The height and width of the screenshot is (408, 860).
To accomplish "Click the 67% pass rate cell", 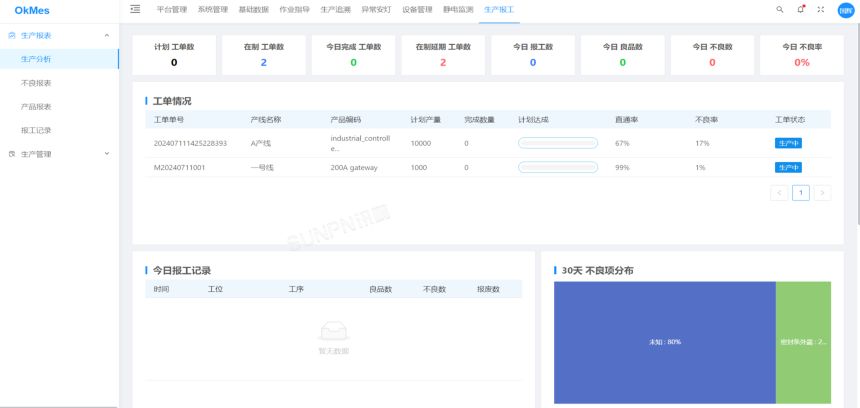I will [622, 143].
